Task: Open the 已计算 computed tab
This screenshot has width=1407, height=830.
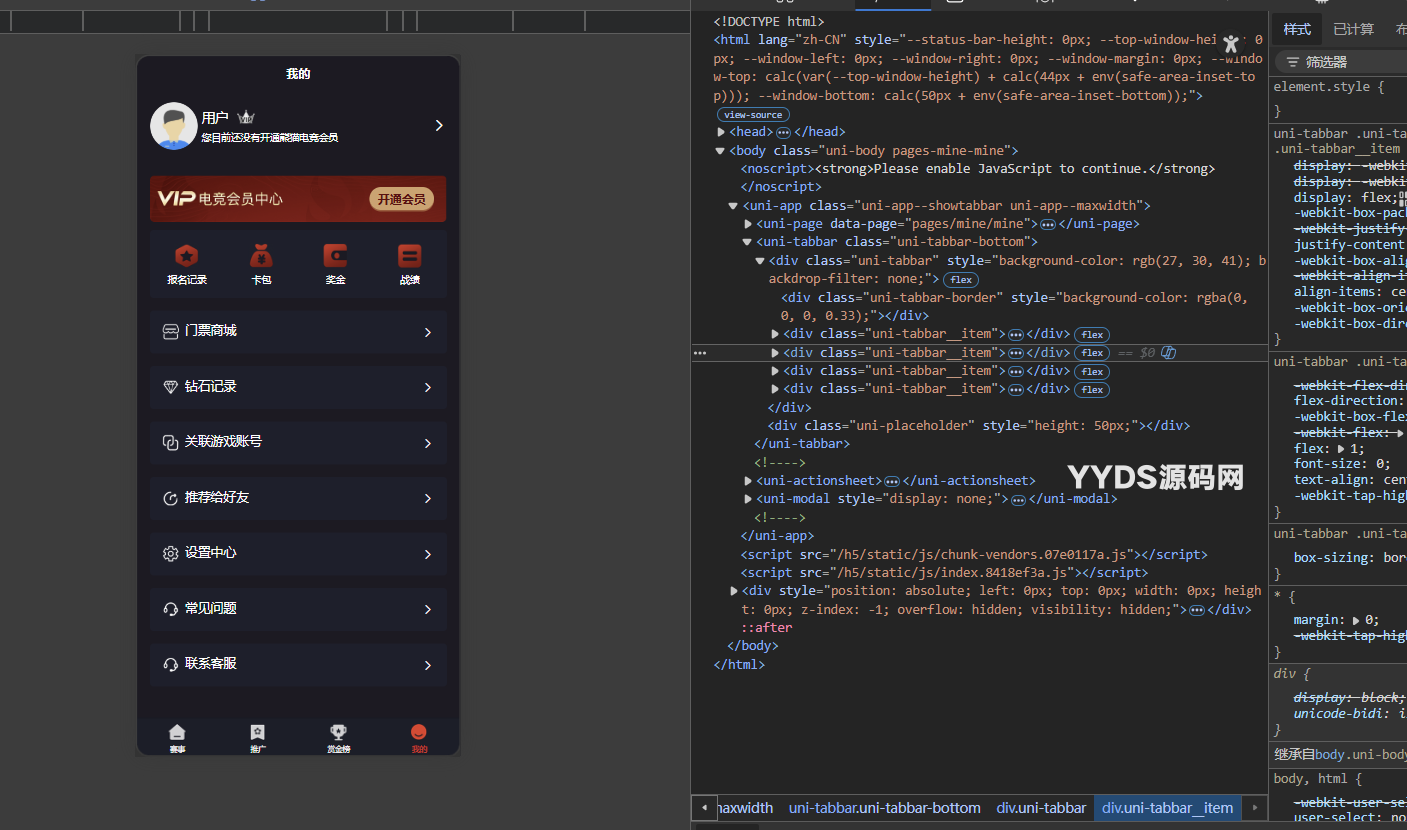Action: 1353,29
